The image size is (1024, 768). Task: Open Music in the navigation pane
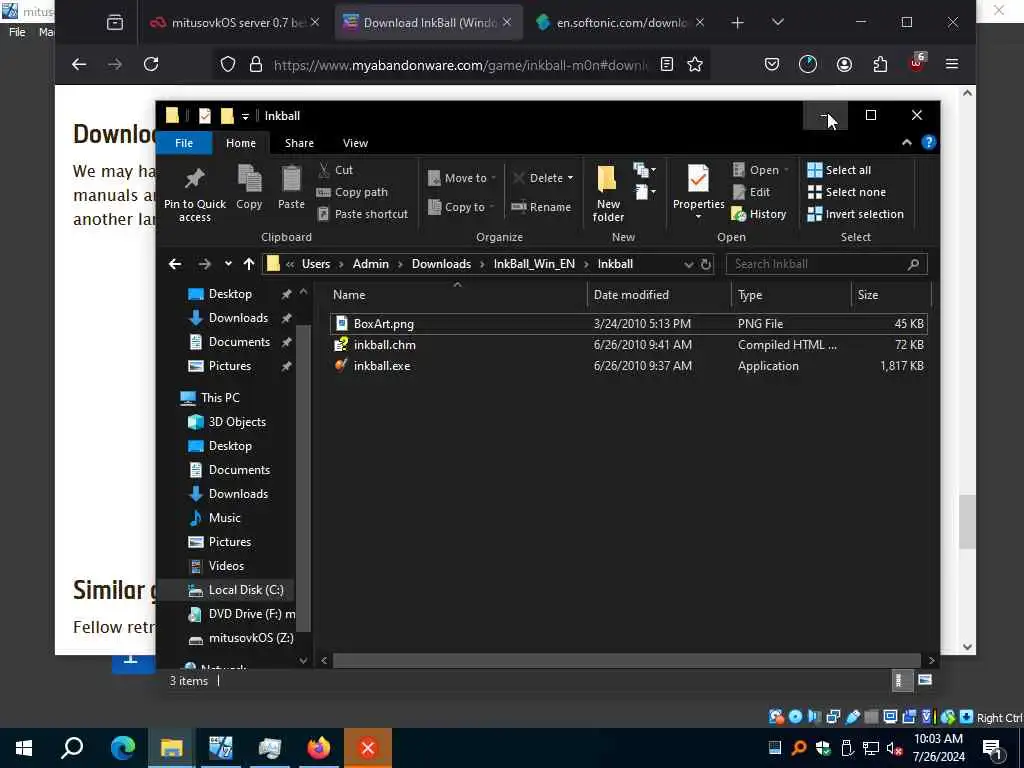(225, 518)
